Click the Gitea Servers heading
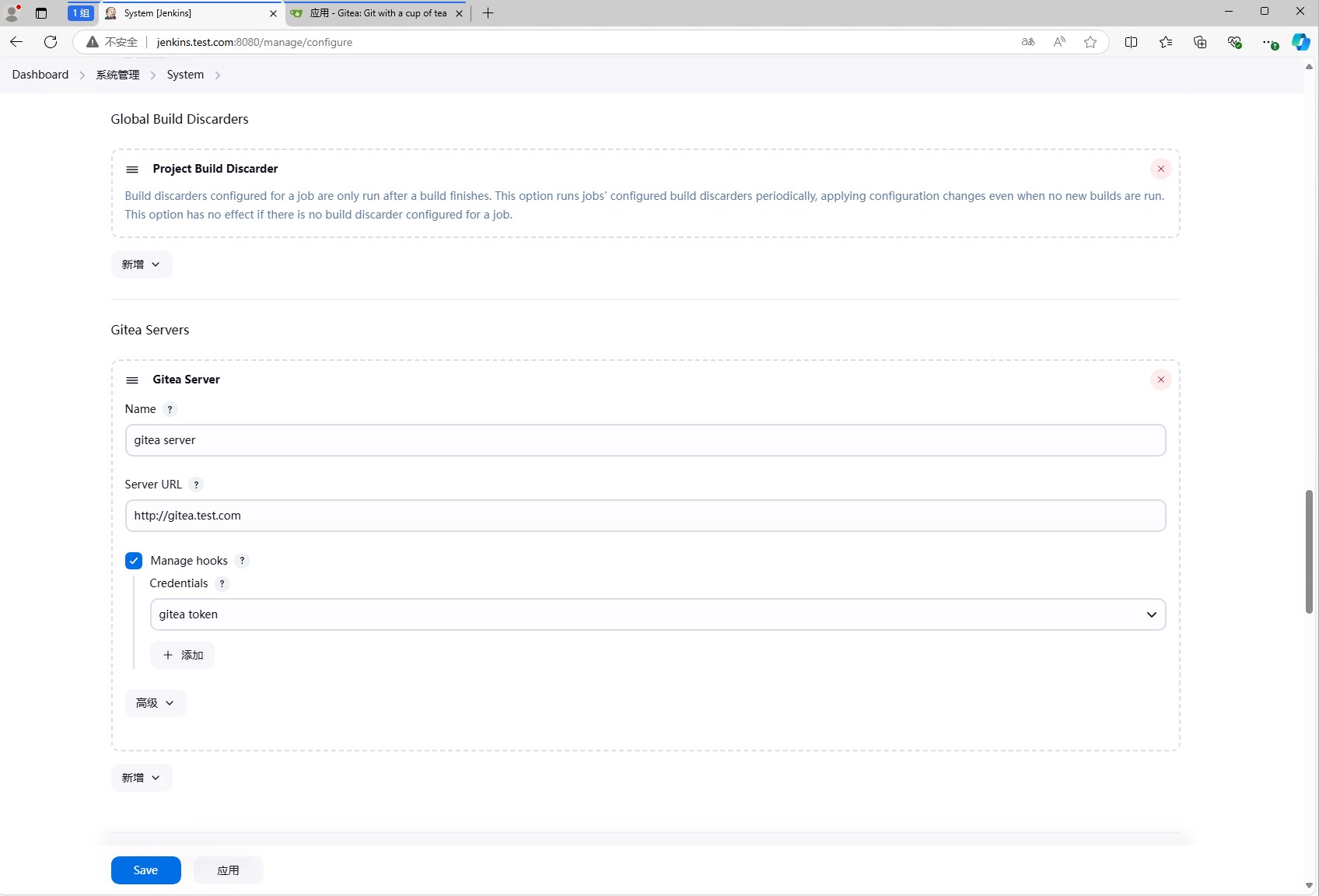Viewport: 1319px width, 896px height. [x=150, y=330]
